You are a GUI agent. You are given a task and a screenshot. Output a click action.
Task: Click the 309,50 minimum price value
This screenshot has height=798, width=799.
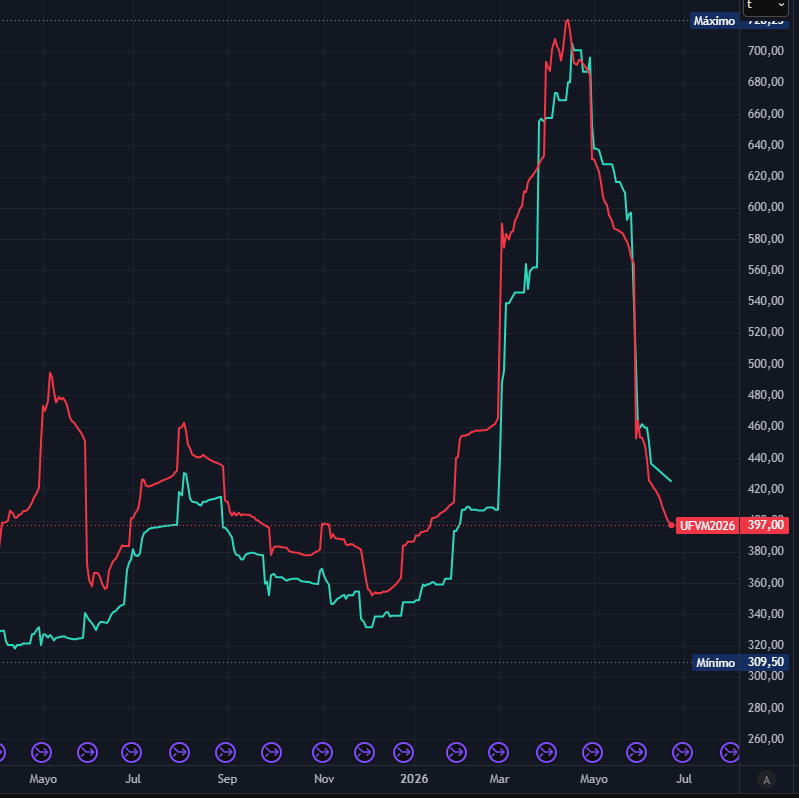pos(765,662)
